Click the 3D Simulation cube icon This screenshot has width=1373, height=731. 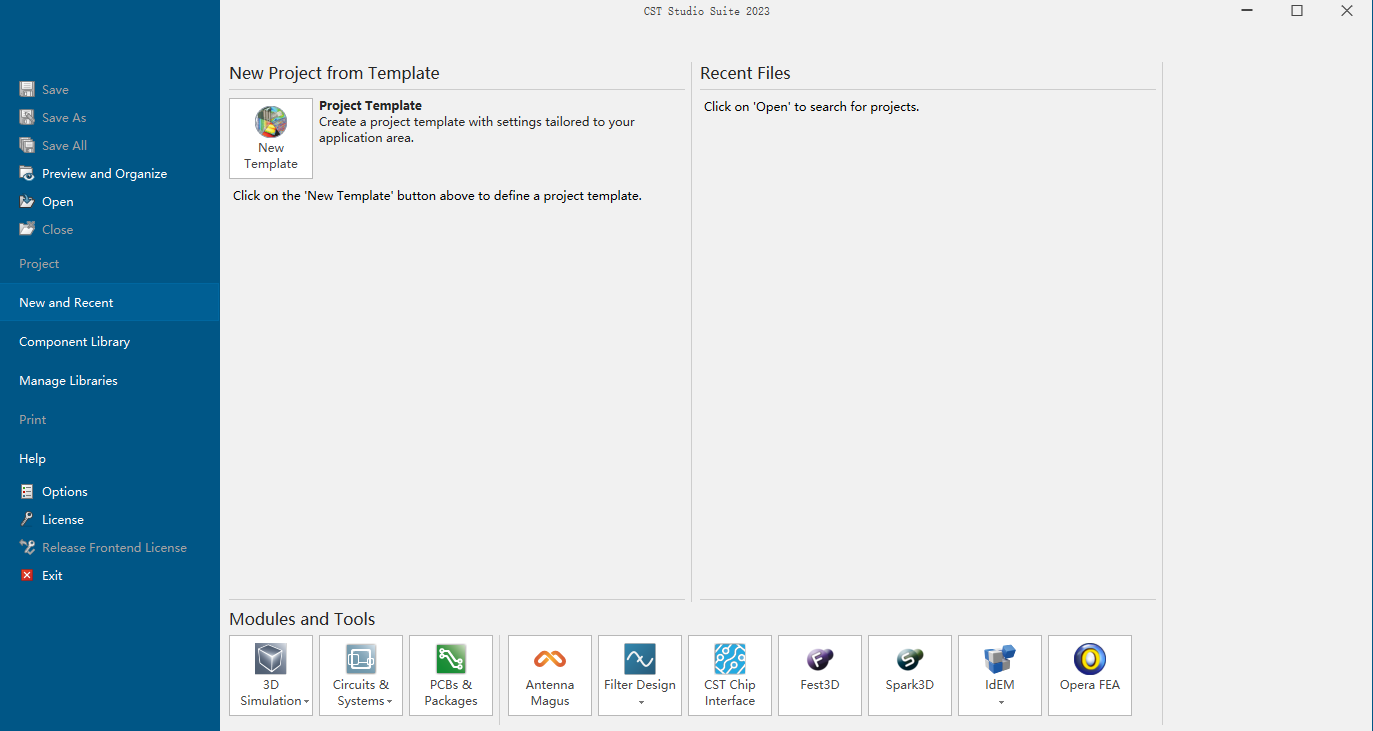[x=271, y=659]
